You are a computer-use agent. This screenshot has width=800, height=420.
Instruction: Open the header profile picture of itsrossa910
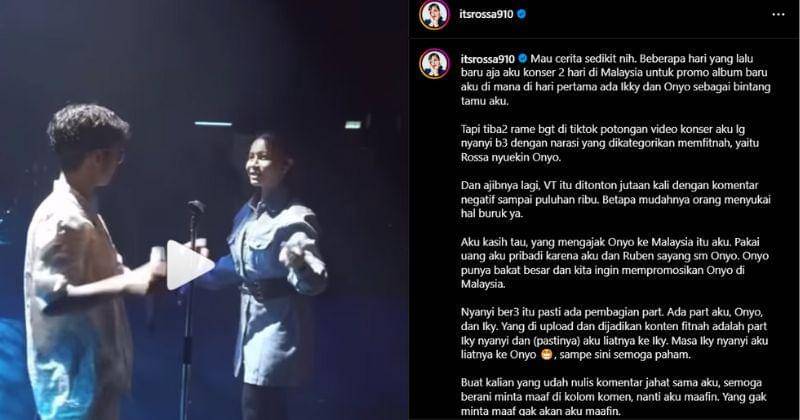434,14
